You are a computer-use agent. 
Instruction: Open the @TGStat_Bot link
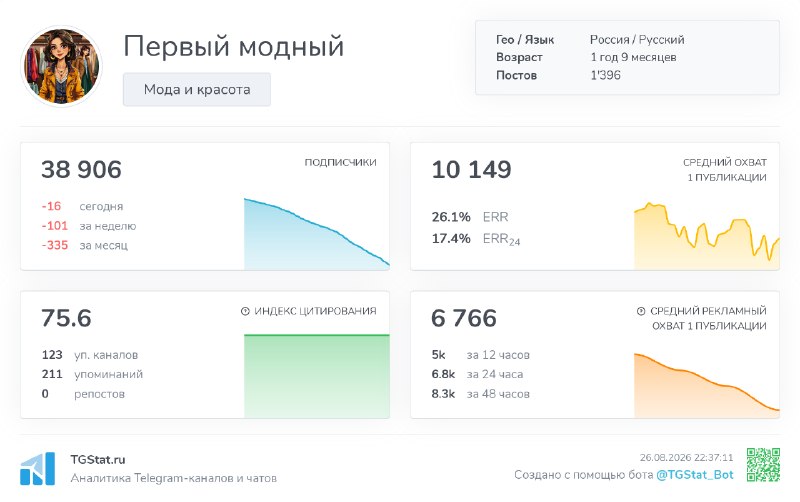(x=694, y=475)
